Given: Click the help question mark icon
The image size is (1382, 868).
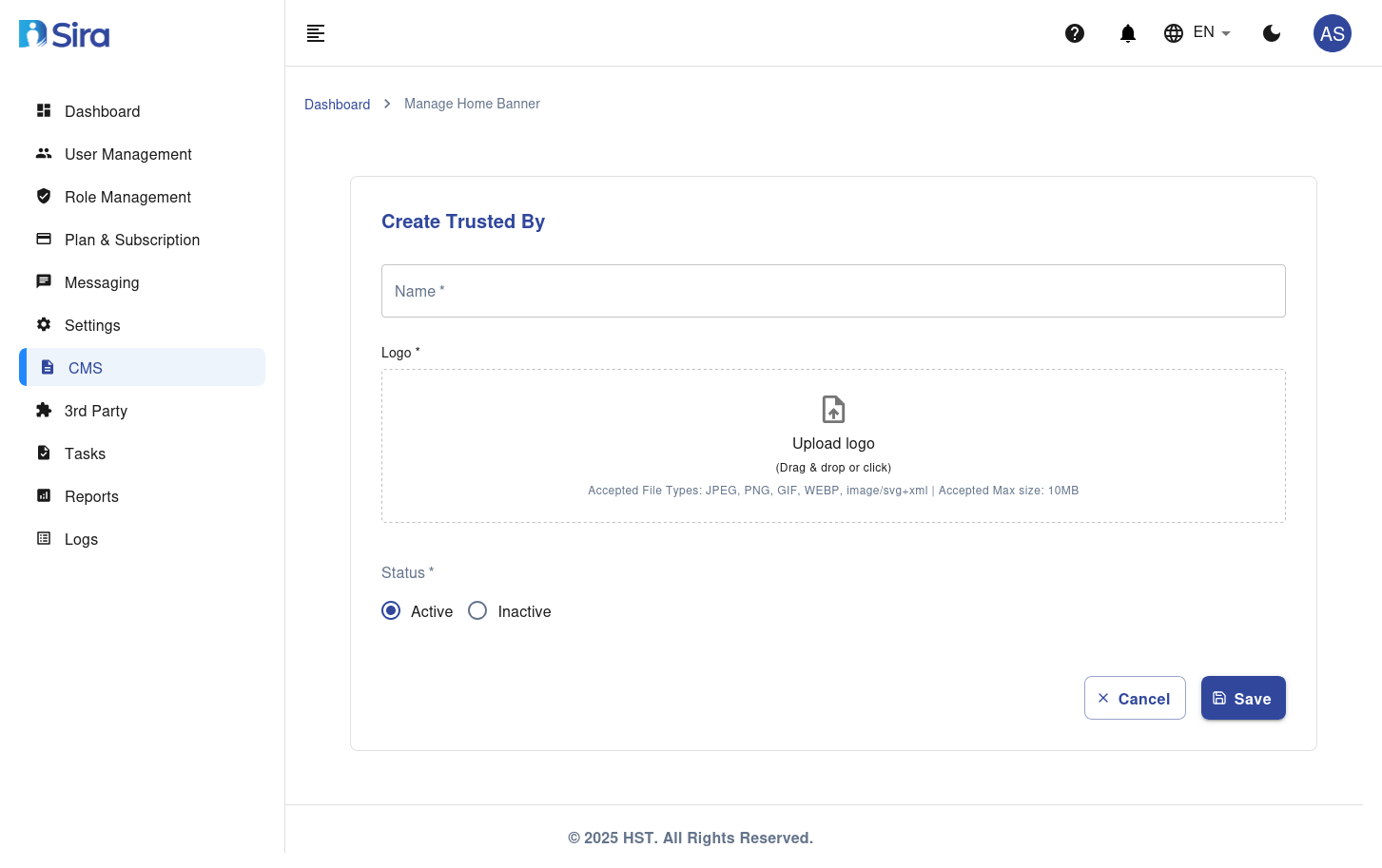Looking at the screenshot, I should [x=1075, y=33].
